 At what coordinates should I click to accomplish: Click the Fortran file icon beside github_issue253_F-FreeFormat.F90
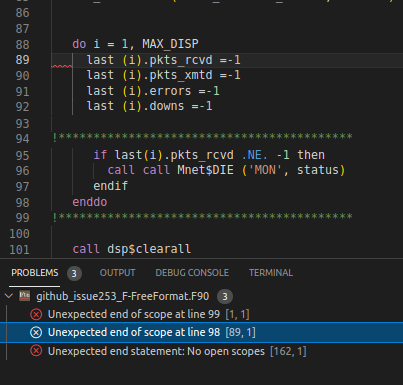(24, 296)
